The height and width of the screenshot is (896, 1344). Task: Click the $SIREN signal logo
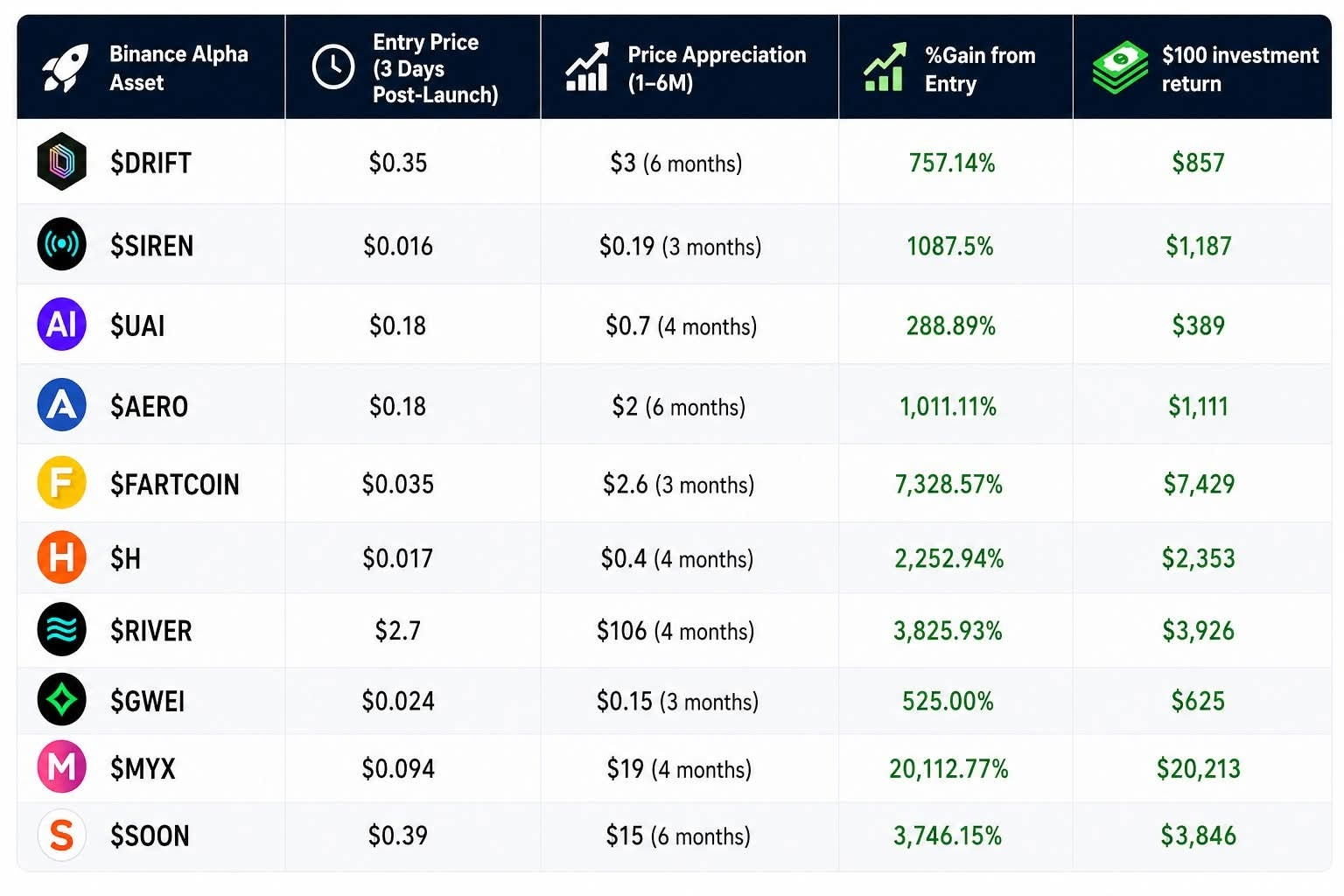[61, 244]
